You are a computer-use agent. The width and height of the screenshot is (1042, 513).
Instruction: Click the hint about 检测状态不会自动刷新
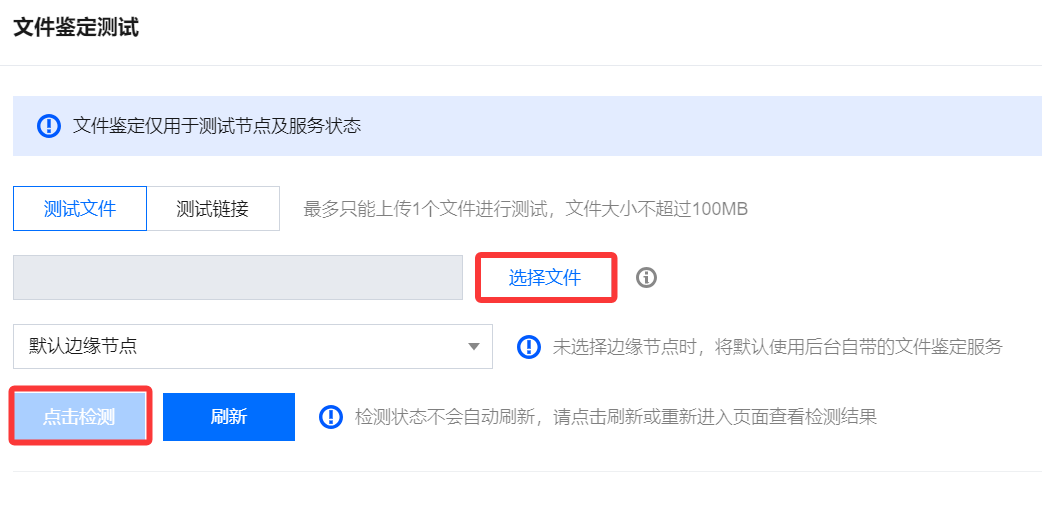(x=615, y=416)
